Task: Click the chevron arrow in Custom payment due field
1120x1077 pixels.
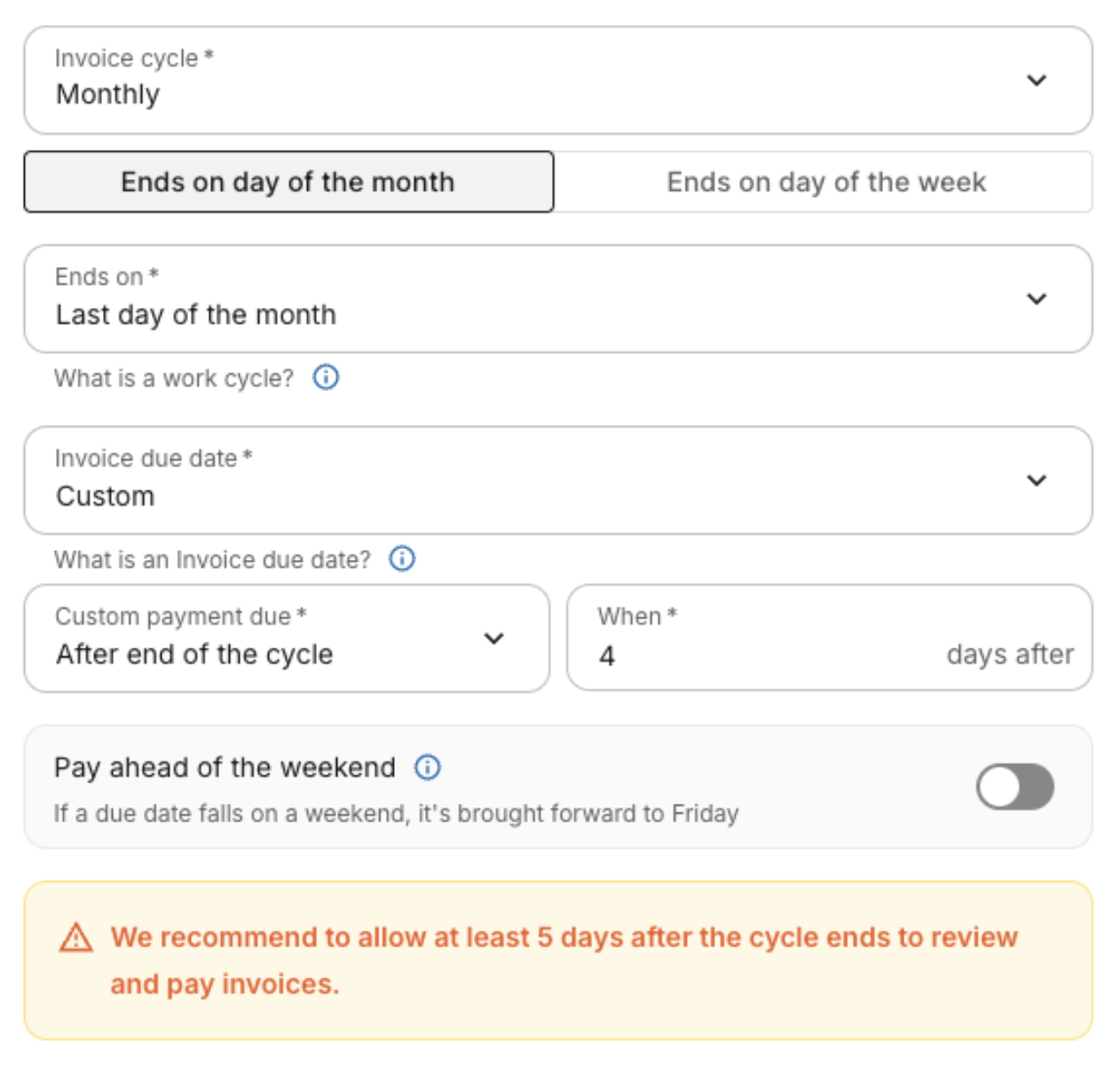Action: pos(493,639)
